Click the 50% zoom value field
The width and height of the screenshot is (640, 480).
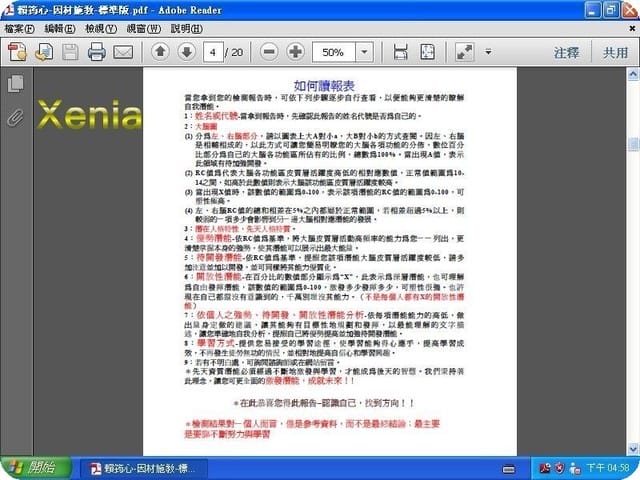(333, 52)
